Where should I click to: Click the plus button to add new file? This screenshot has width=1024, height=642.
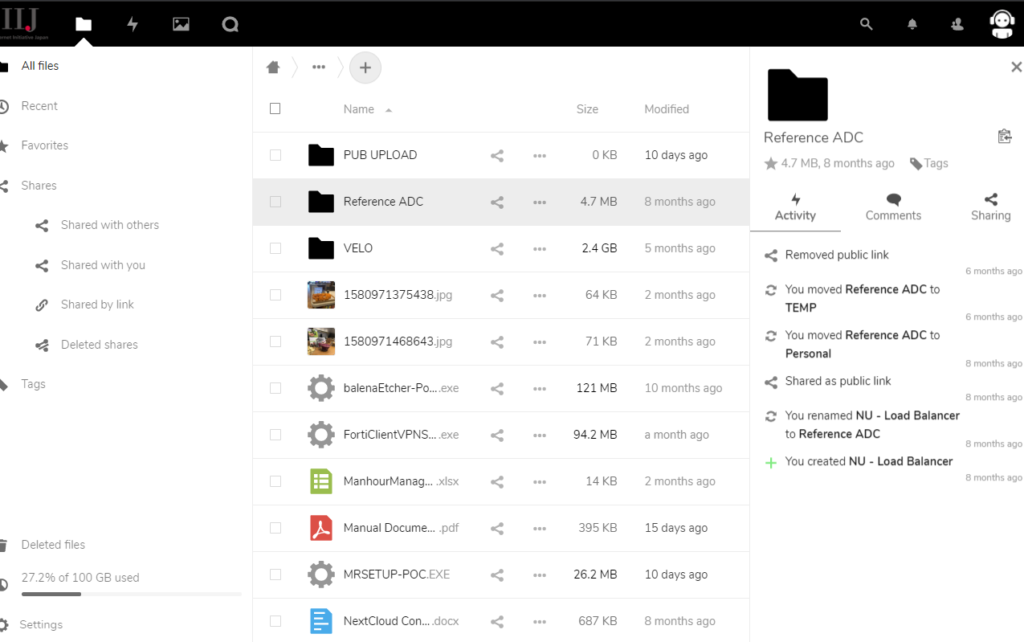tap(365, 67)
